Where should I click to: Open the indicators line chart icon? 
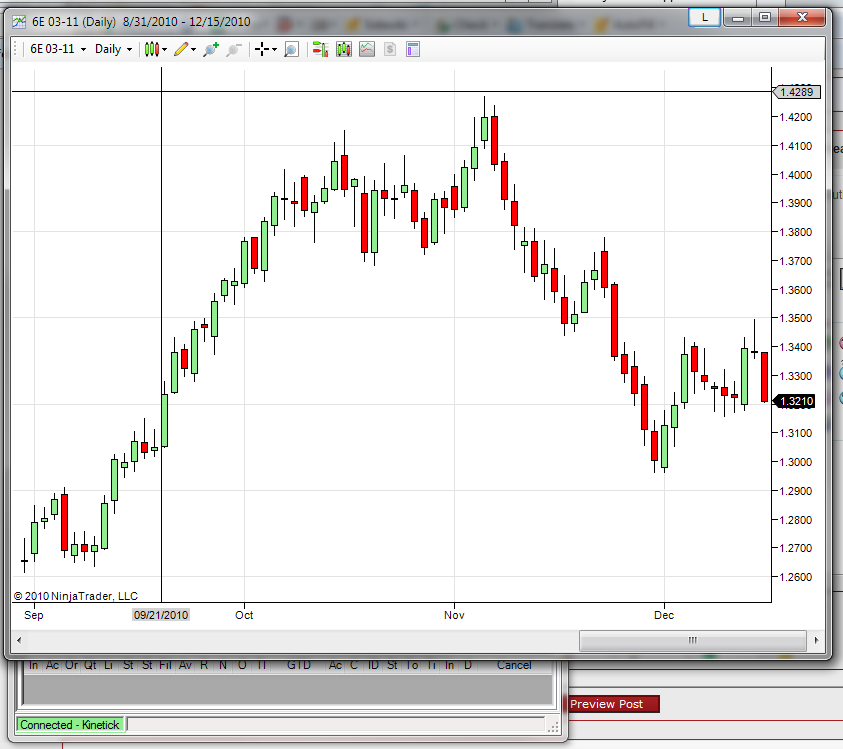click(x=367, y=49)
